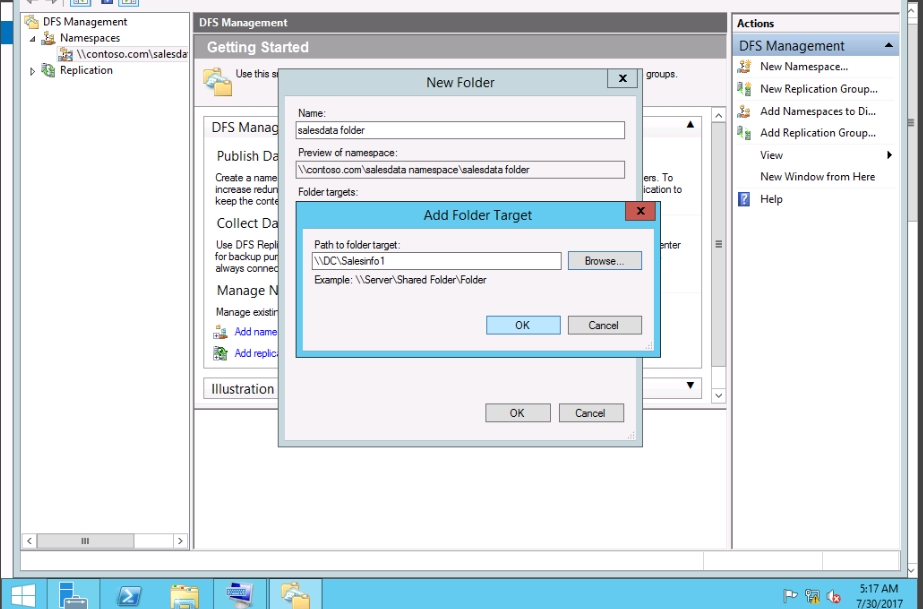Screen dimensions: 923x609
Task: Click the Add Replication Group icon
Action: [743, 133]
